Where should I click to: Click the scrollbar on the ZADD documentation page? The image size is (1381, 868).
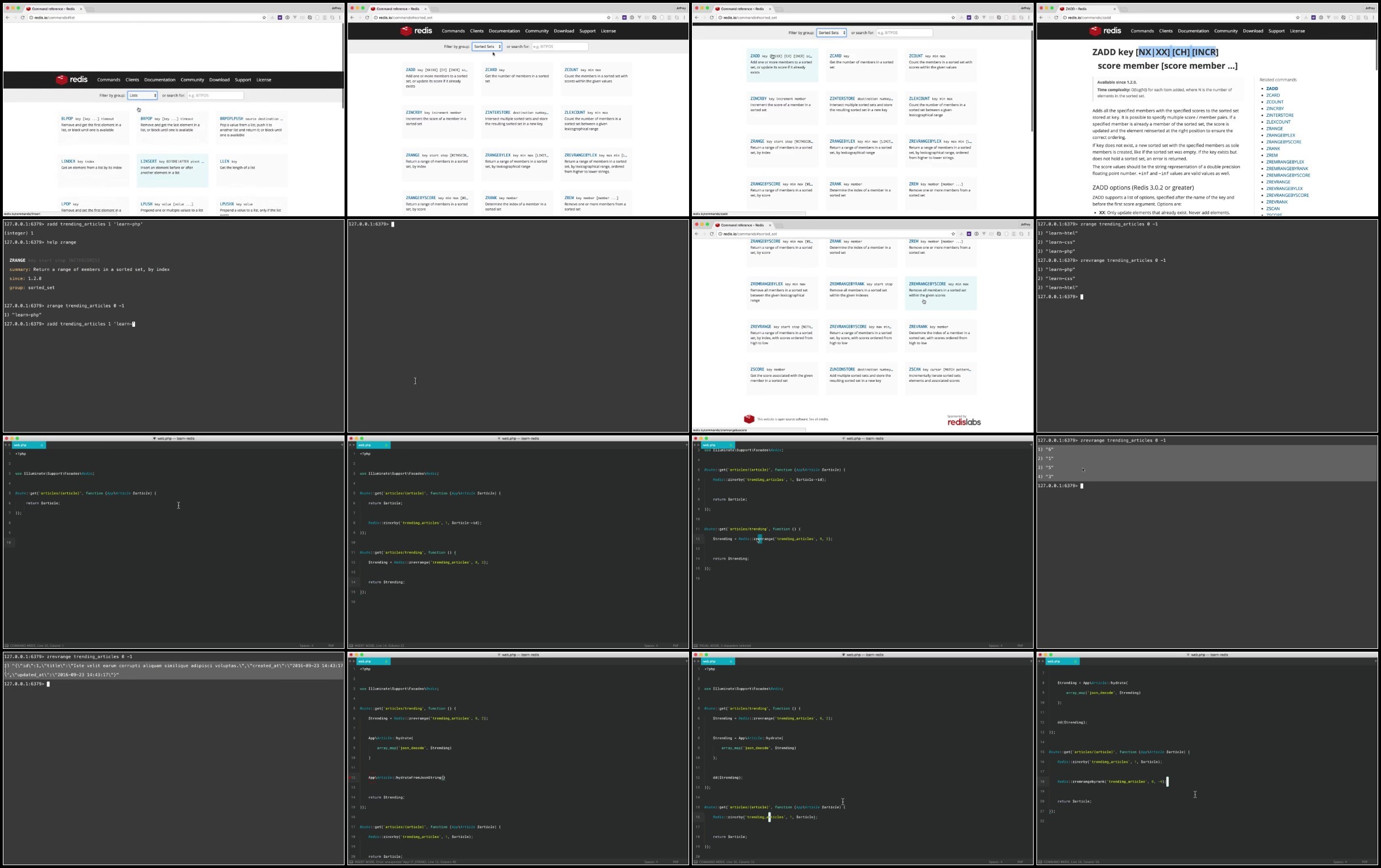coord(1376,55)
